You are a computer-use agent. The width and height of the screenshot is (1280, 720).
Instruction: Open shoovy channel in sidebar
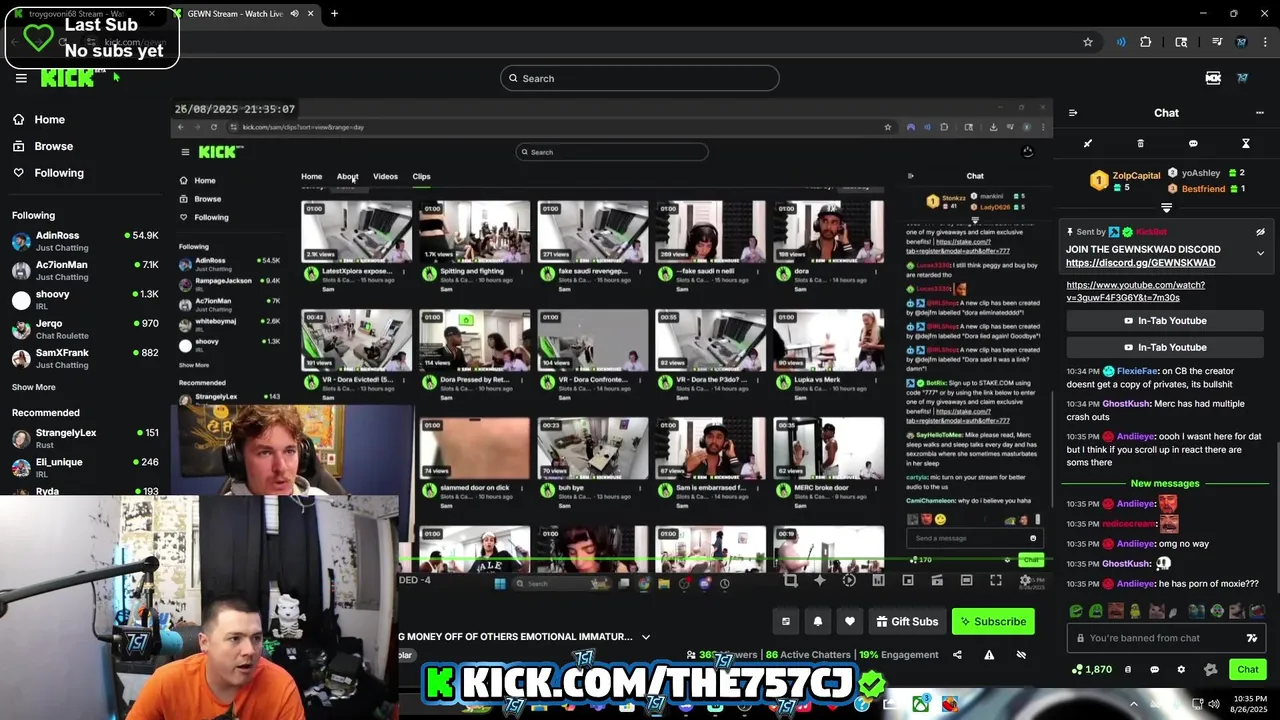click(85, 299)
